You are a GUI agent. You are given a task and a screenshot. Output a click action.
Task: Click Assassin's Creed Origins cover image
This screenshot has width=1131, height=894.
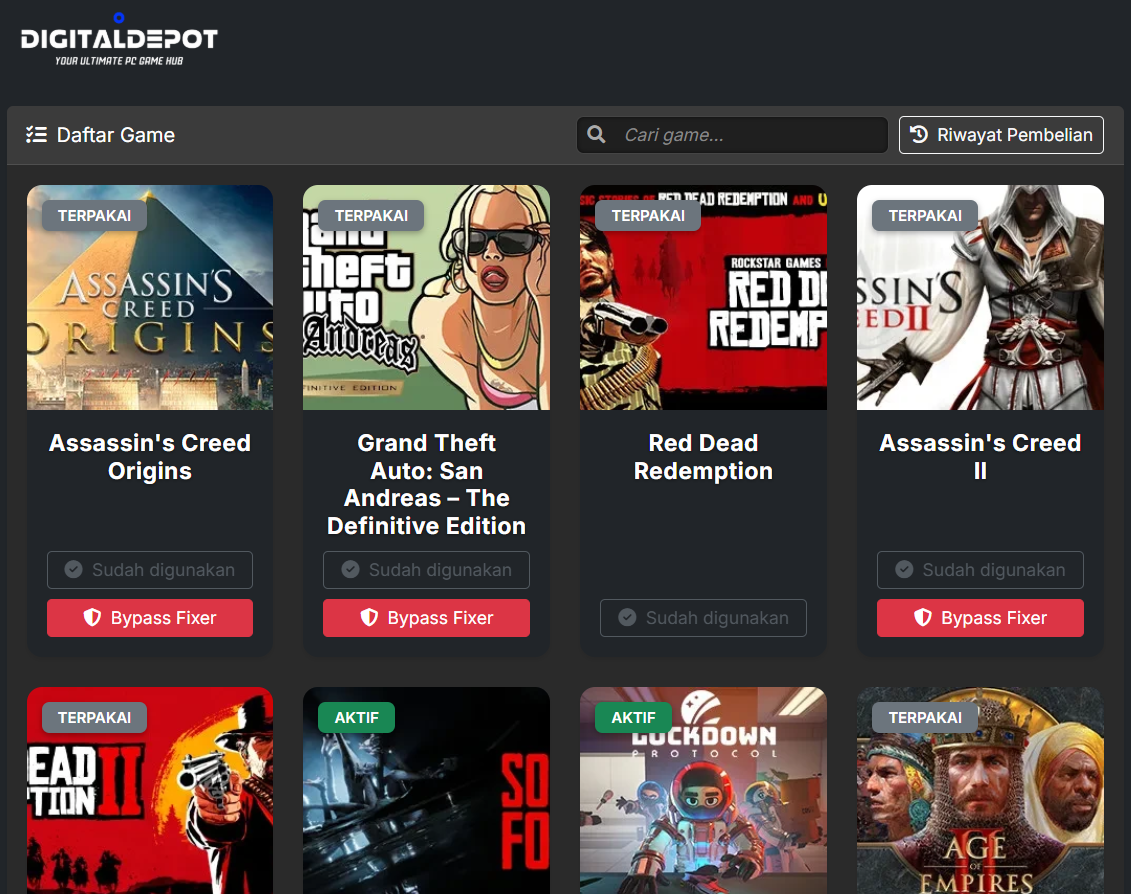[150, 297]
